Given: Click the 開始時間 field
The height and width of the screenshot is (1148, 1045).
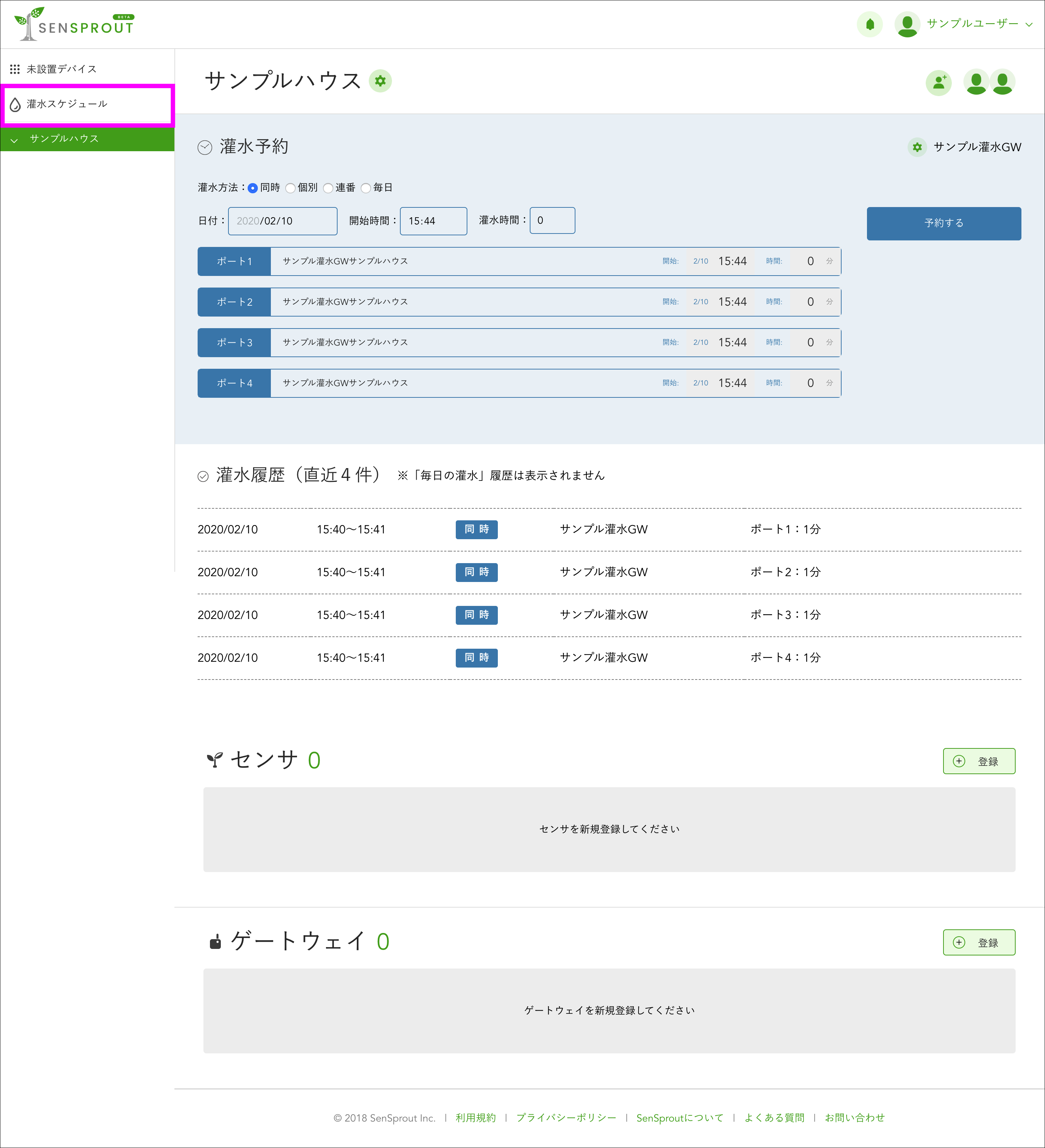Looking at the screenshot, I should 433,221.
